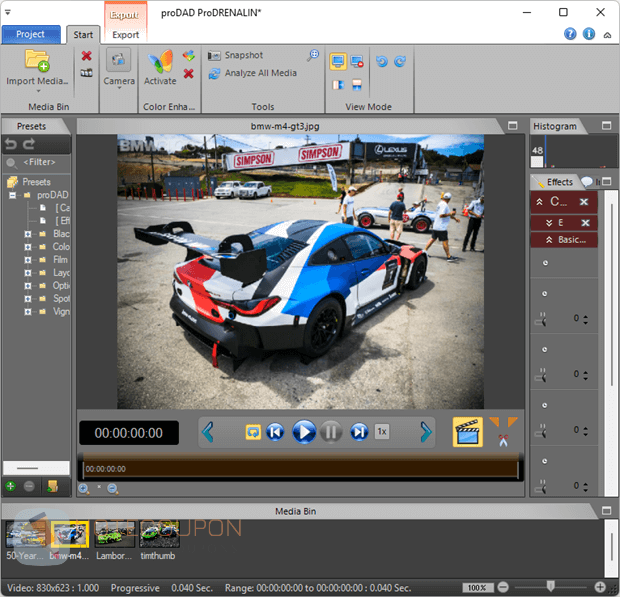Change the 1x playback speed
Image resolution: width=620 pixels, height=597 pixels.
(x=382, y=432)
